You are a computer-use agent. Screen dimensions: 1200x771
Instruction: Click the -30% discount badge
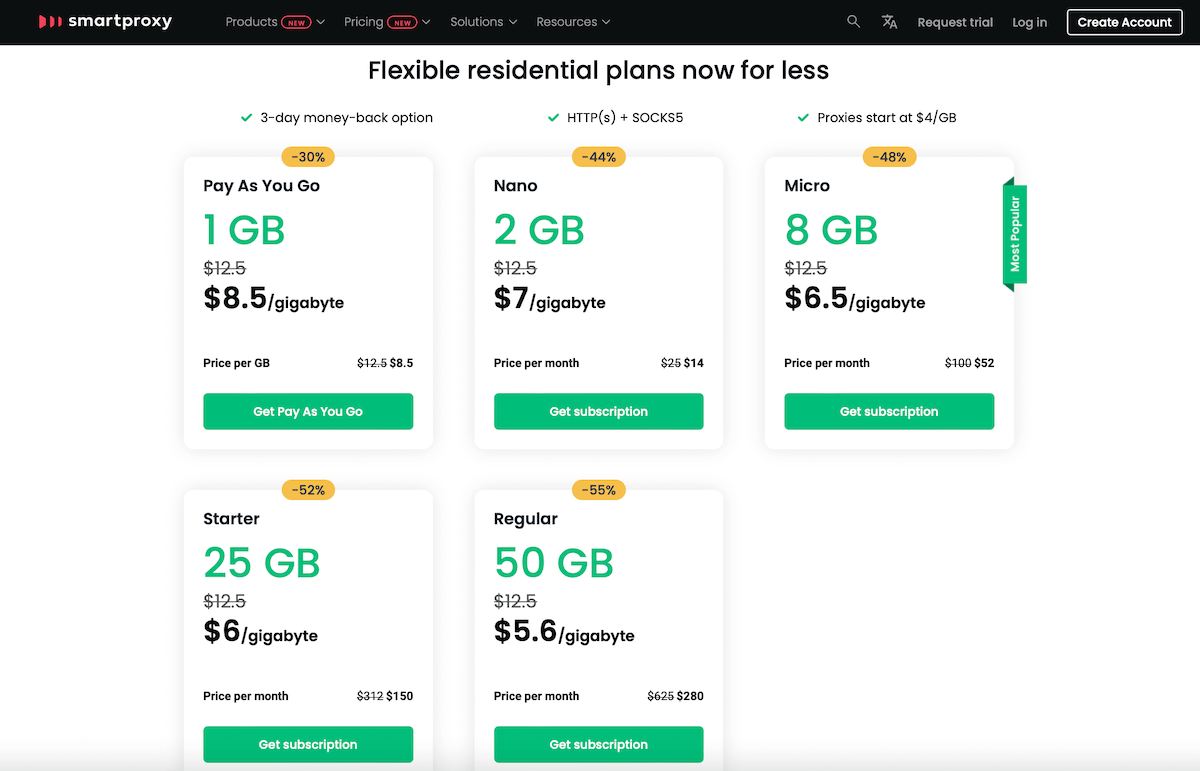[x=308, y=157]
